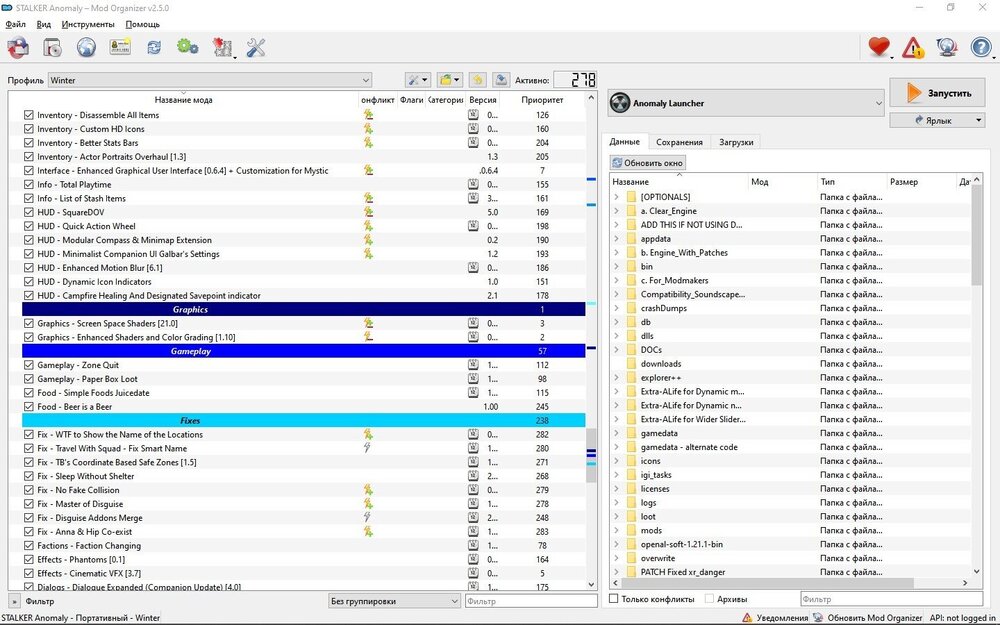This screenshot has width=1000, height=625.
Task: Uncheck the HUD - SquareDOV mod
Action: 29,212
